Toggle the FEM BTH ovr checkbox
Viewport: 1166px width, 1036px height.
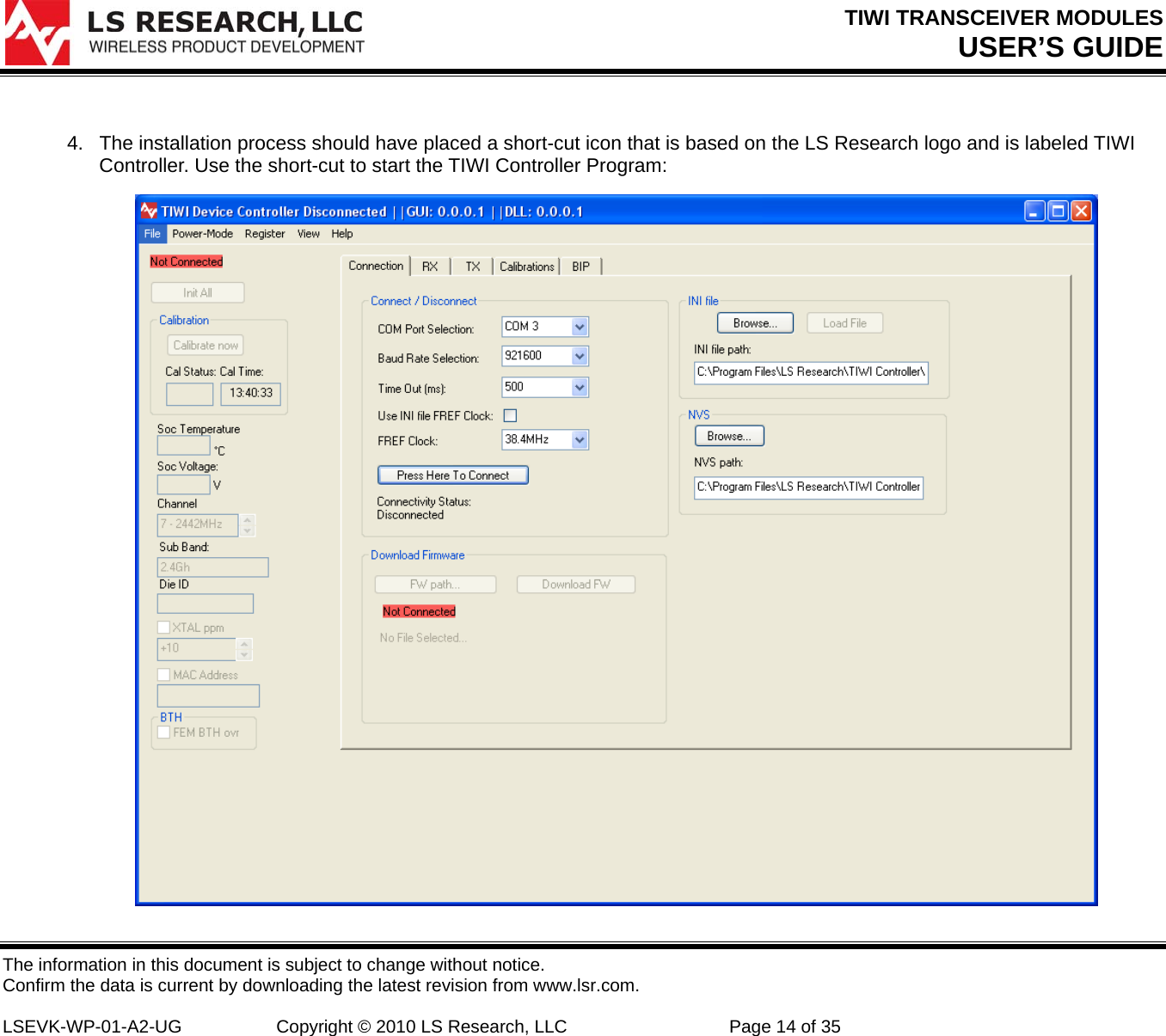pos(163,733)
